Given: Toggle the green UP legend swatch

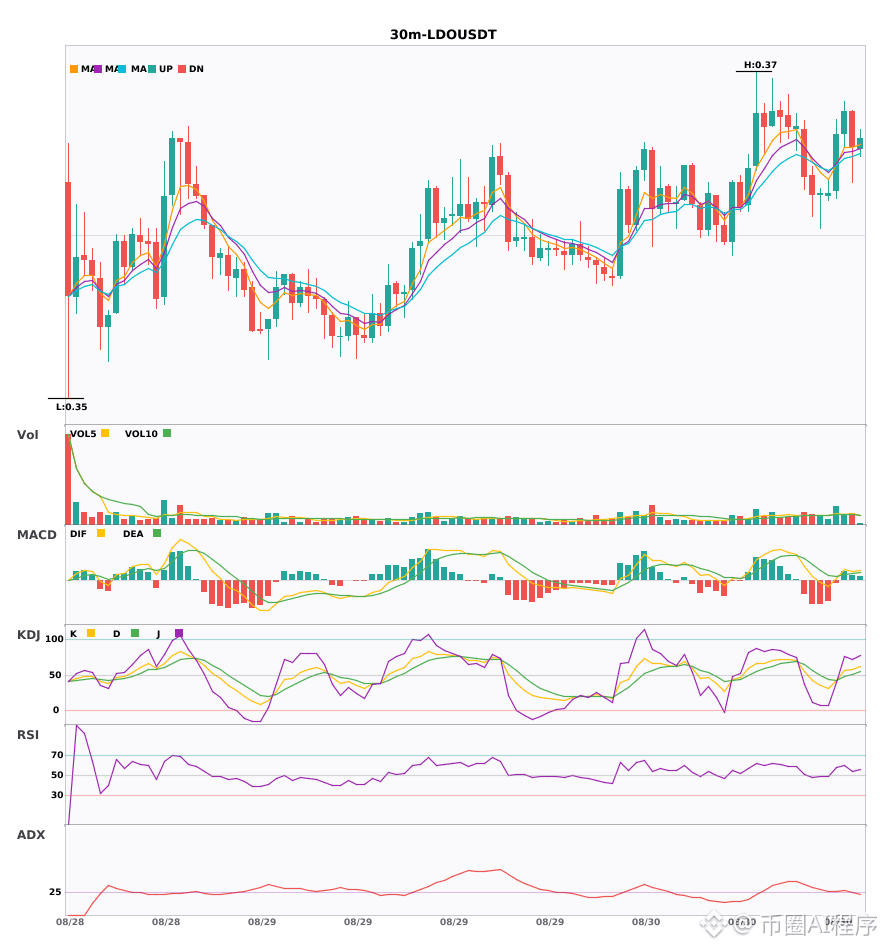Looking at the screenshot, I should 152,69.
